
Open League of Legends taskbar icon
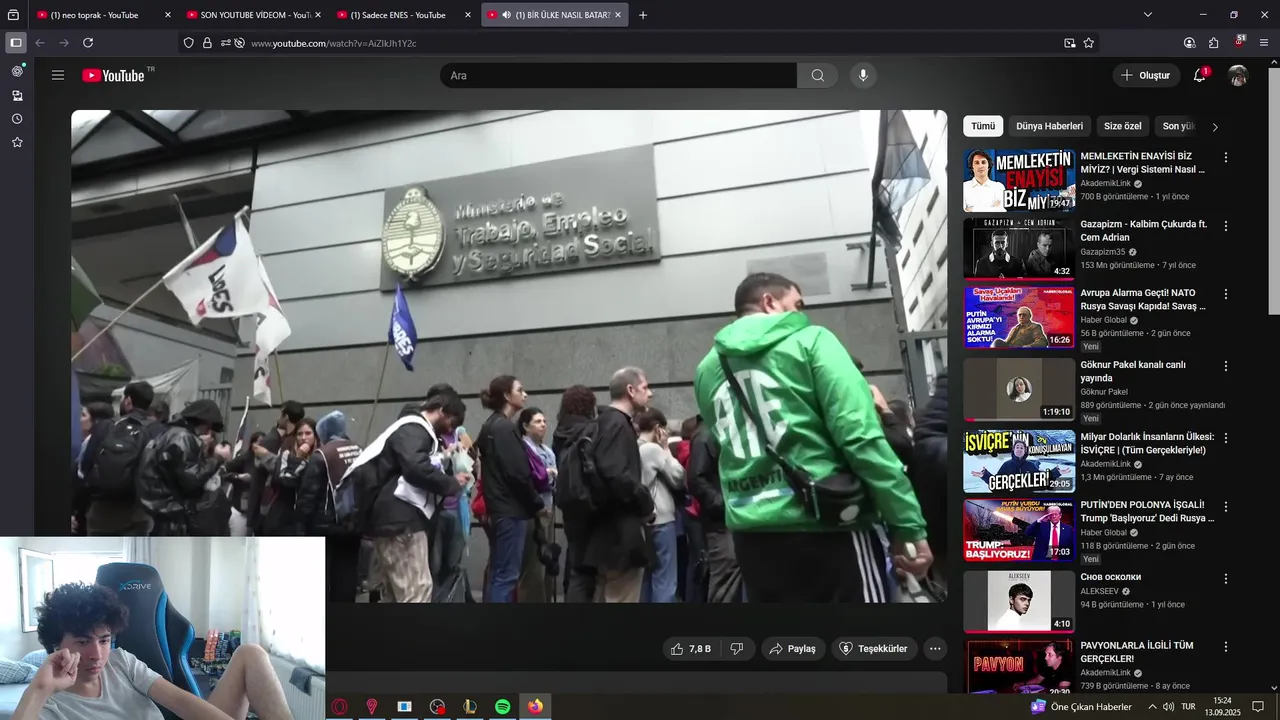click(x=470, y=707)
